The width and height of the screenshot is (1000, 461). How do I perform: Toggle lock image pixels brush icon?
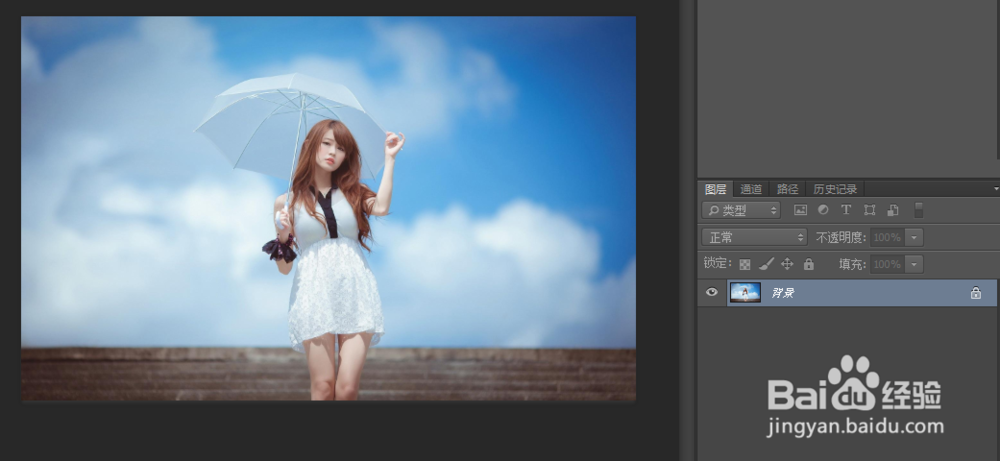[x=766, y=264]
